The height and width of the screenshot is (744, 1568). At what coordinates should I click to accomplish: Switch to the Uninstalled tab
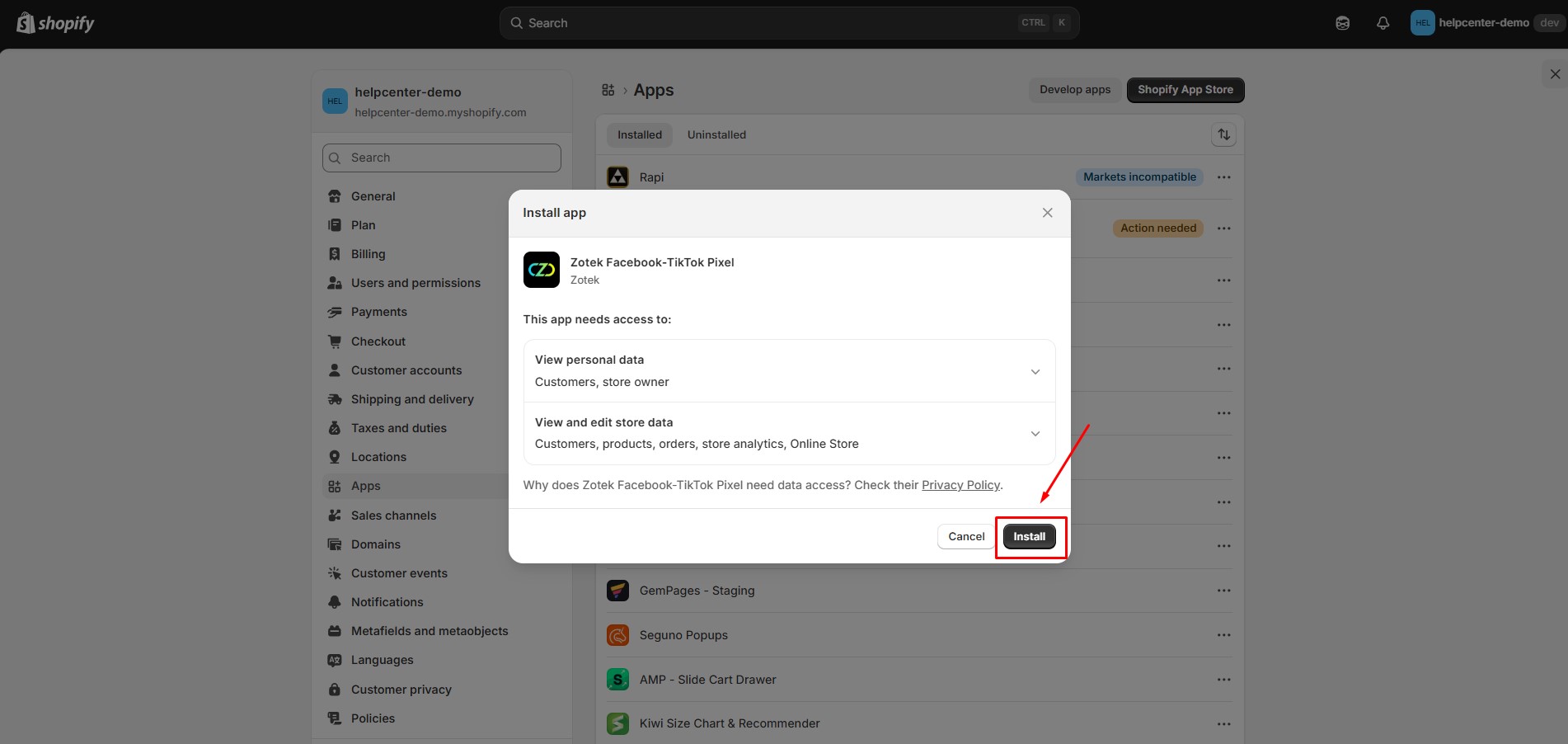pos(716,134)
